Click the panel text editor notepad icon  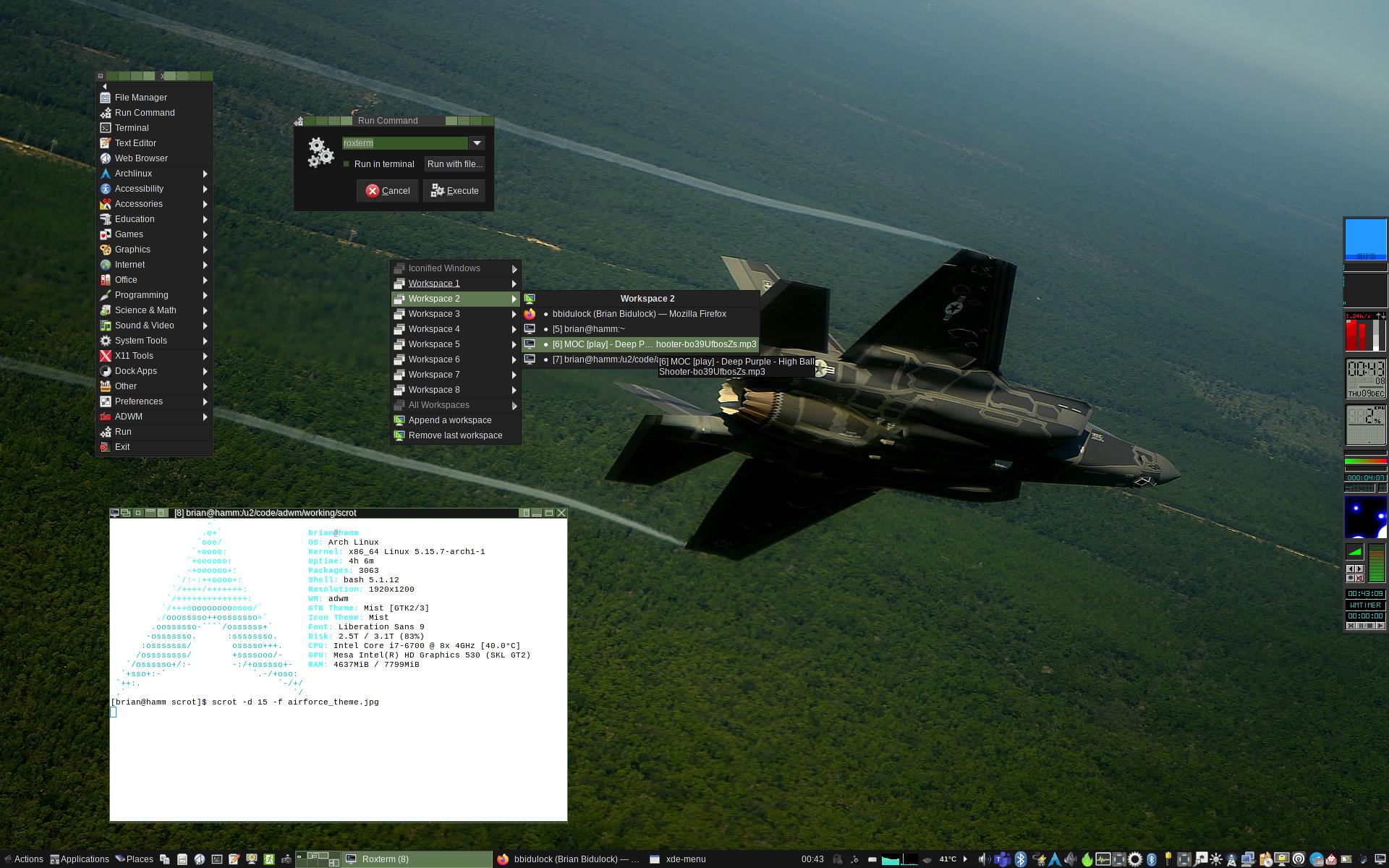[x=234, y=859]
